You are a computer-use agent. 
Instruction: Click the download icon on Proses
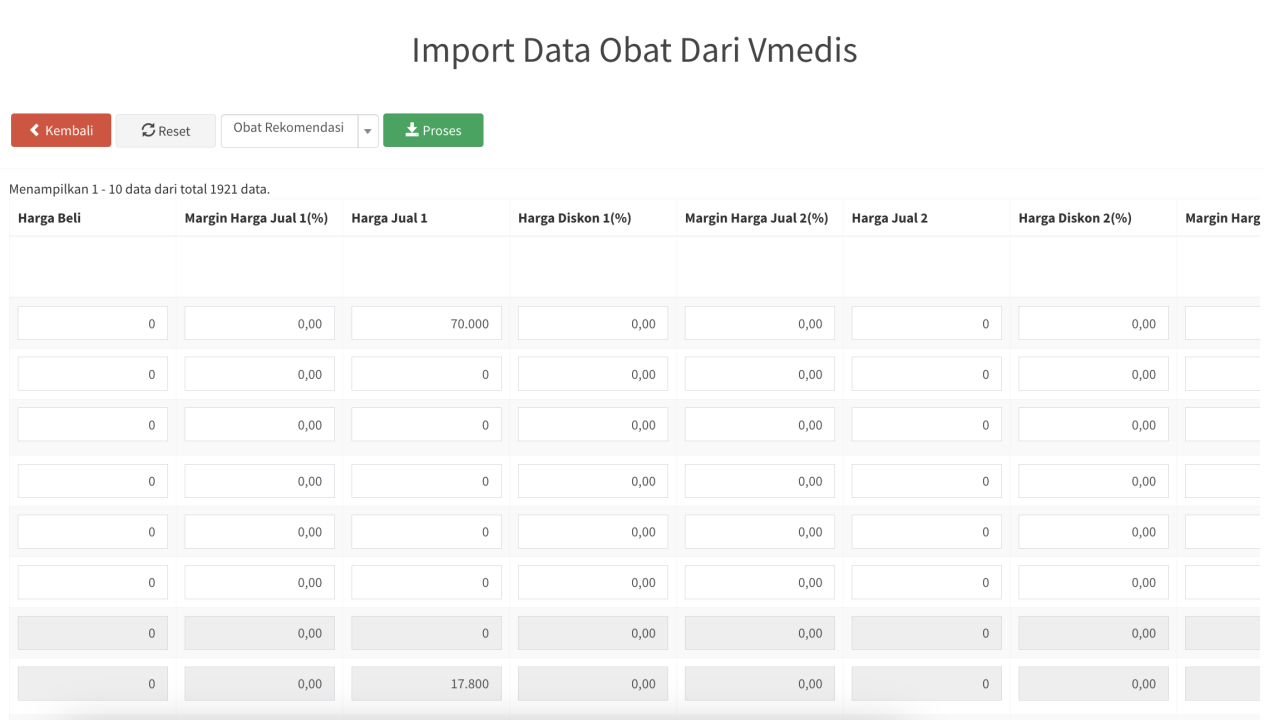coord(411,130)
